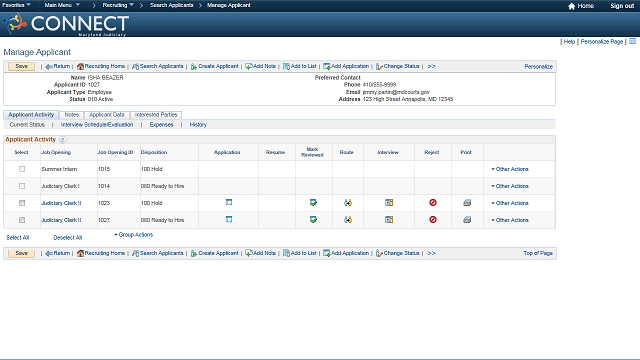Click the Applicant Activity help question-mark icon

(x=62, y=140)
